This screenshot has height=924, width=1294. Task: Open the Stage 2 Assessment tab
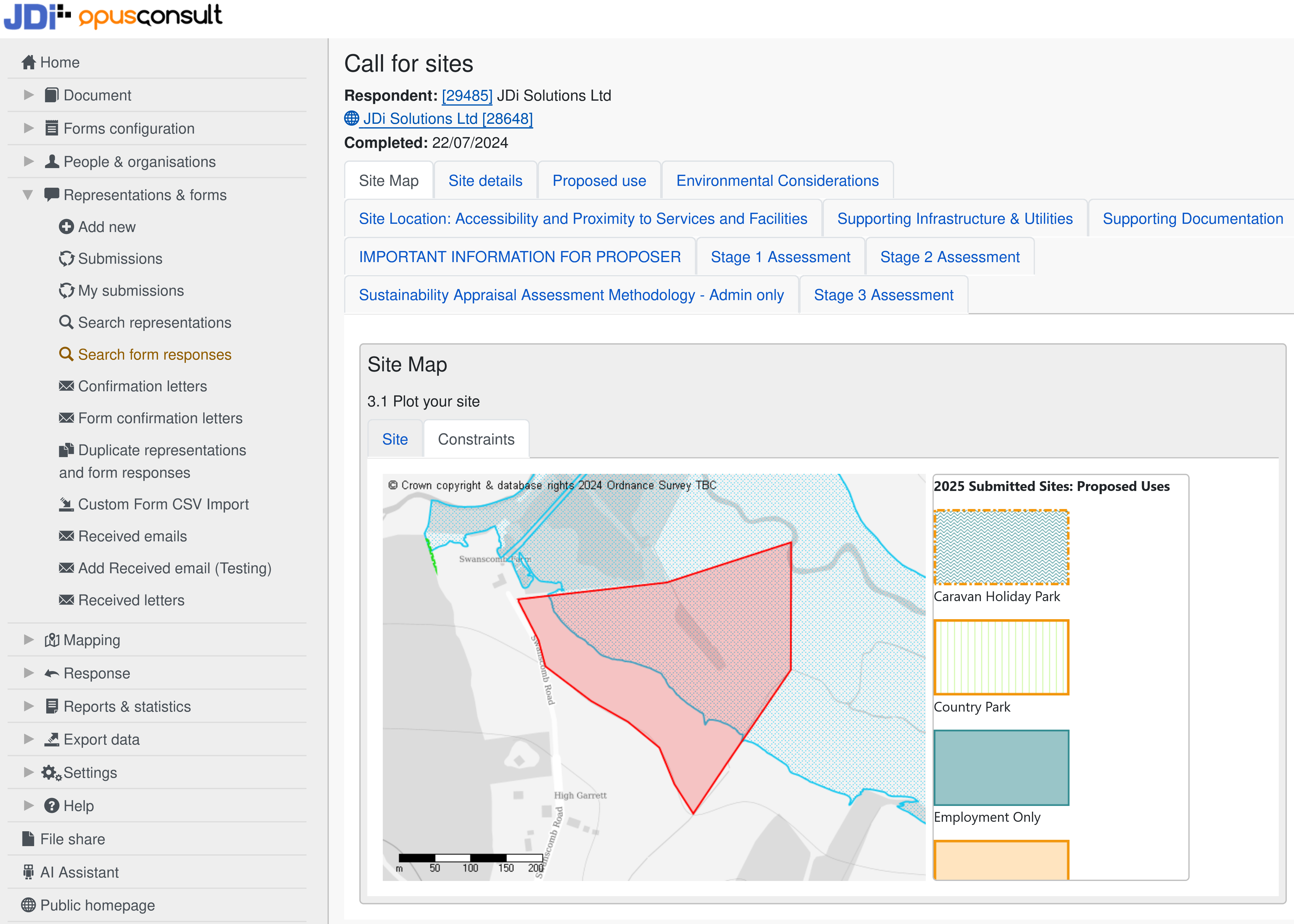(949, 257)
